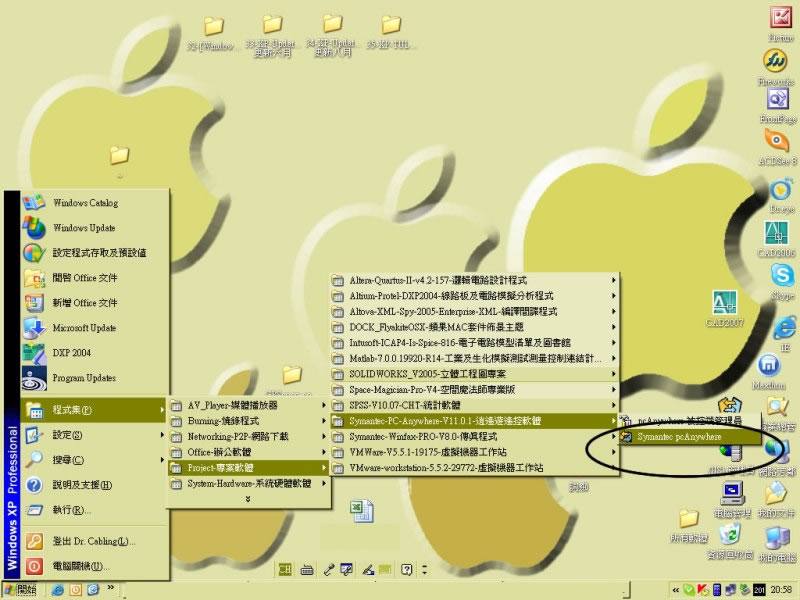Screen dimensions: 800x600
Task: Select the Excel file icon on the desktop
Action: (x=362, y=511)
